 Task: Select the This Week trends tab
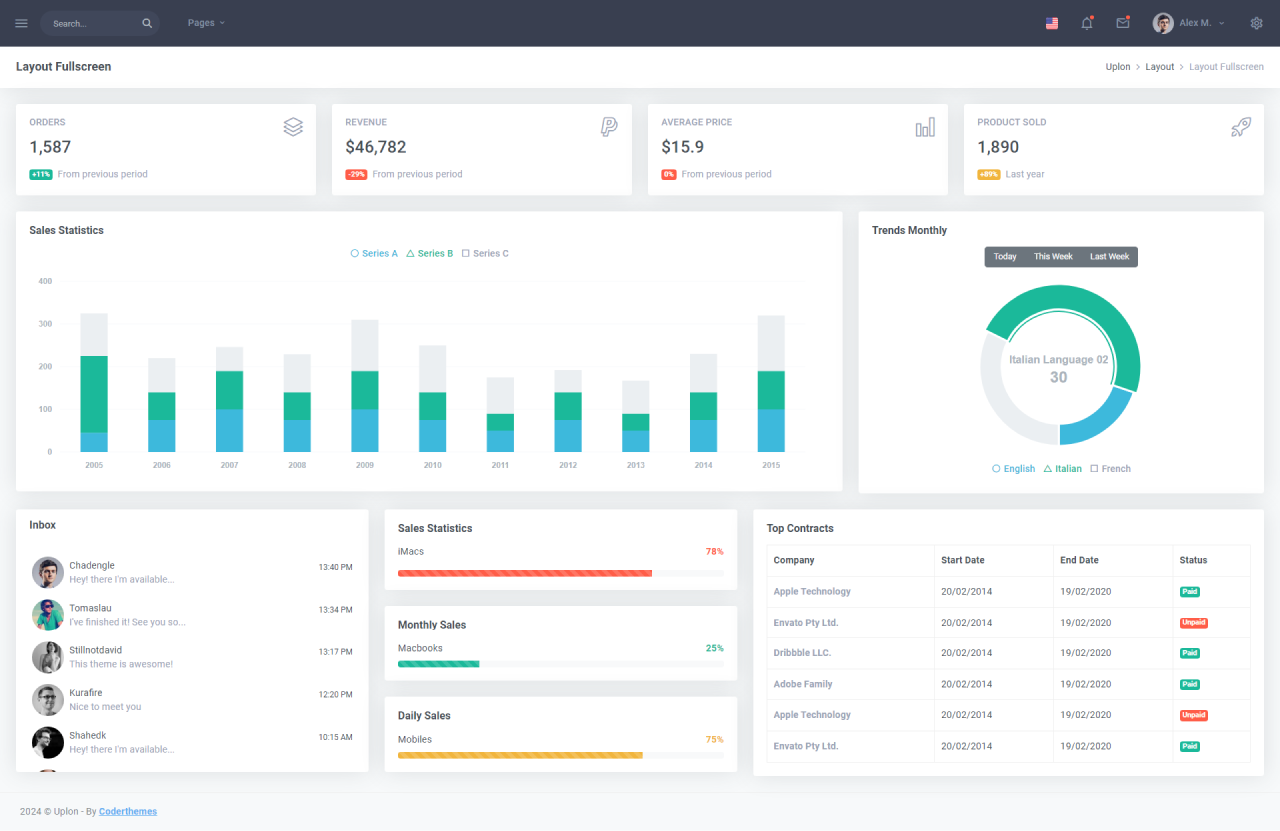(1053, 257)
